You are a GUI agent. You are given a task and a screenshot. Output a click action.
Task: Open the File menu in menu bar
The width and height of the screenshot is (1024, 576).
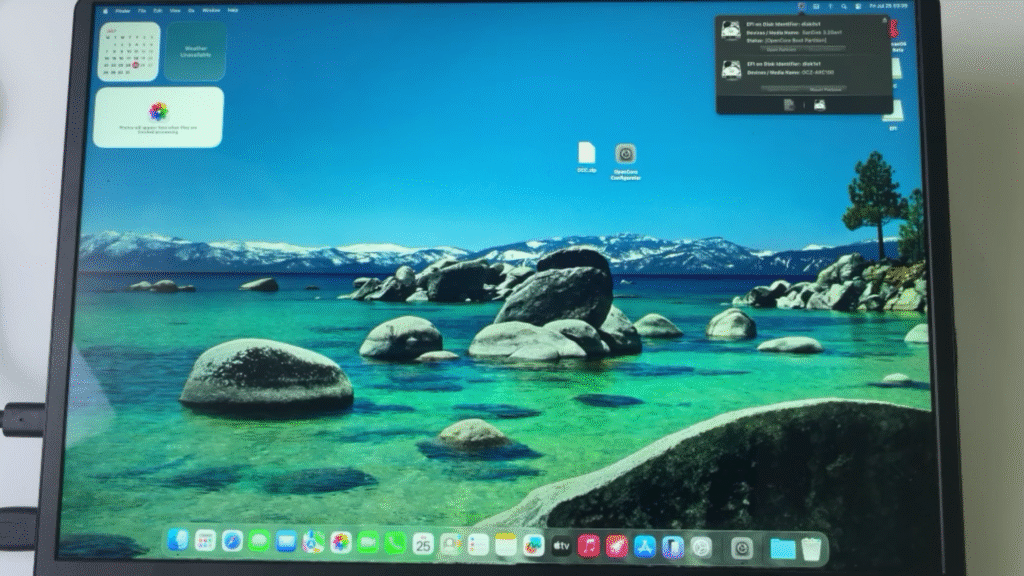tap(143, 10)
